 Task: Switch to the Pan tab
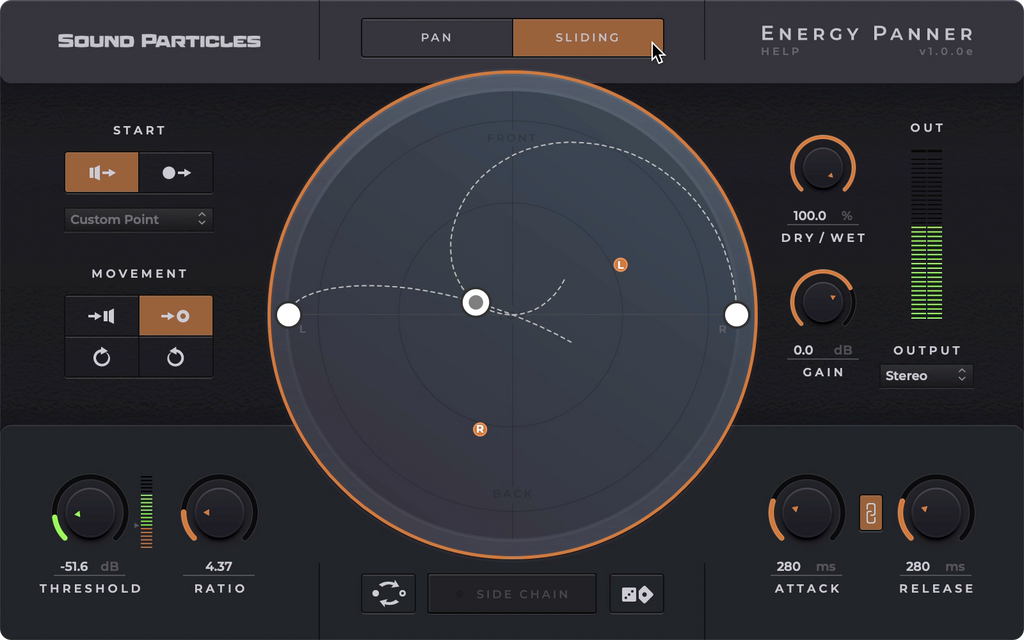(437, 38)
